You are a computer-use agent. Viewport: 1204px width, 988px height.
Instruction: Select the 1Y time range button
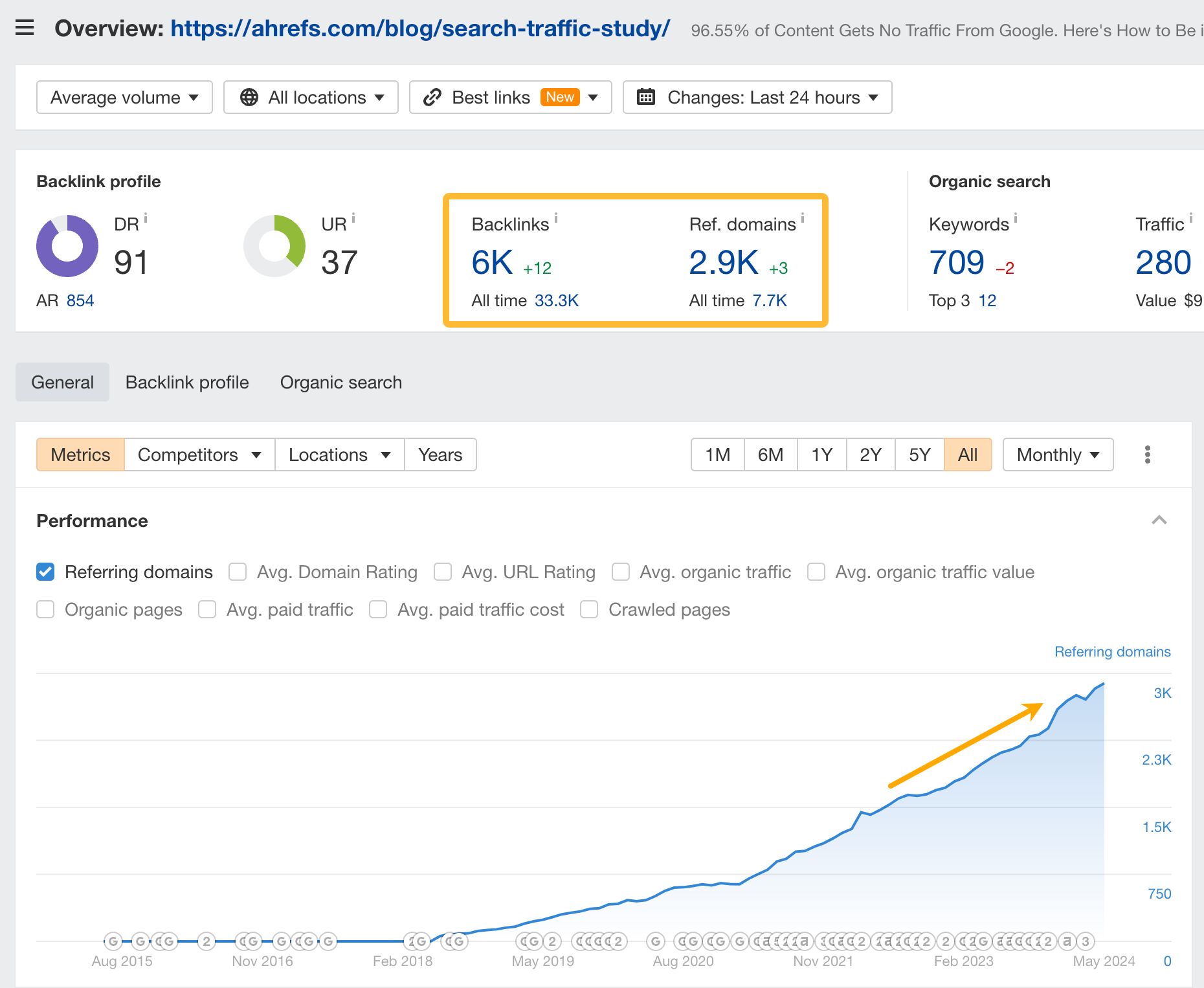(821, 455)
